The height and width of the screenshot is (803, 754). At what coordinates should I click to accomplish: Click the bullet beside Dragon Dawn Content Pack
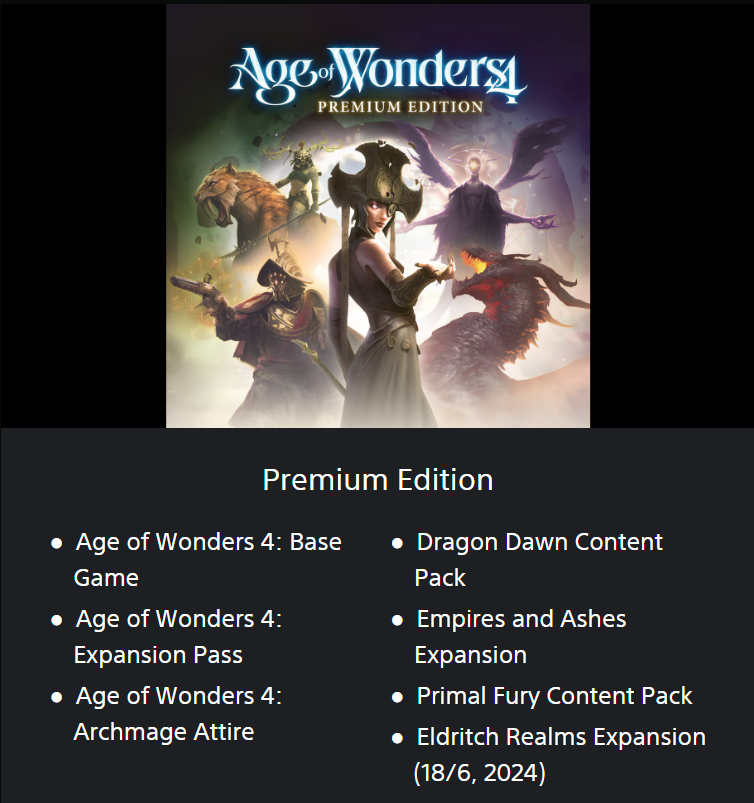tap(397, 543)
